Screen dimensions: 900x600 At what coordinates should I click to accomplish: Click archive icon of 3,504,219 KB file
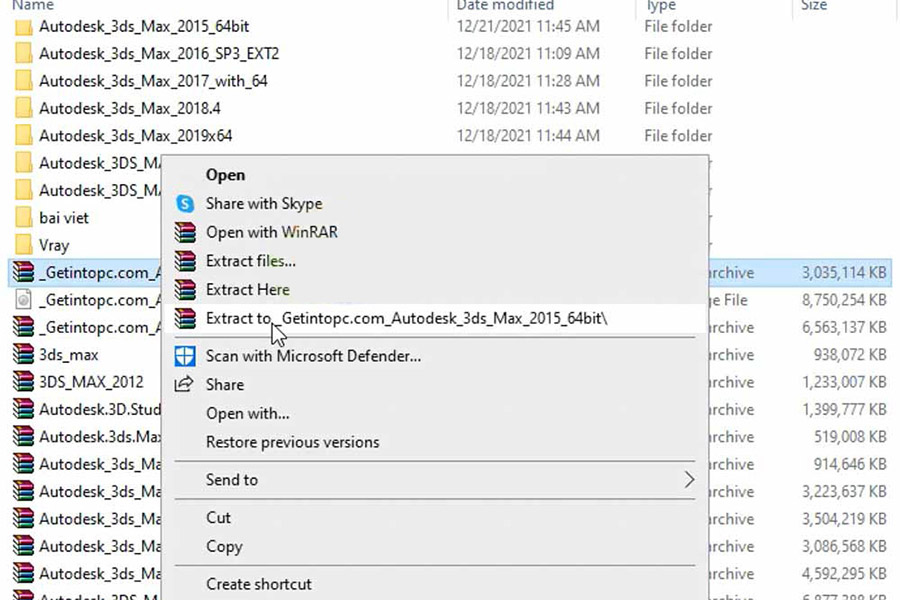pos(23,519)
